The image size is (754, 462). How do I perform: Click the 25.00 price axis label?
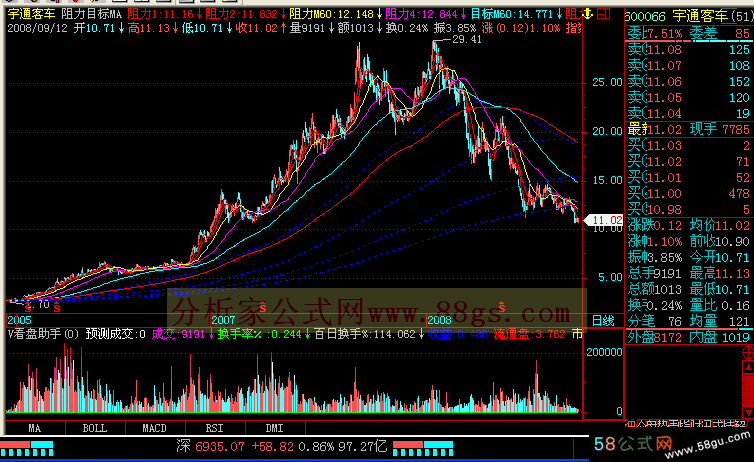(607, 82)
